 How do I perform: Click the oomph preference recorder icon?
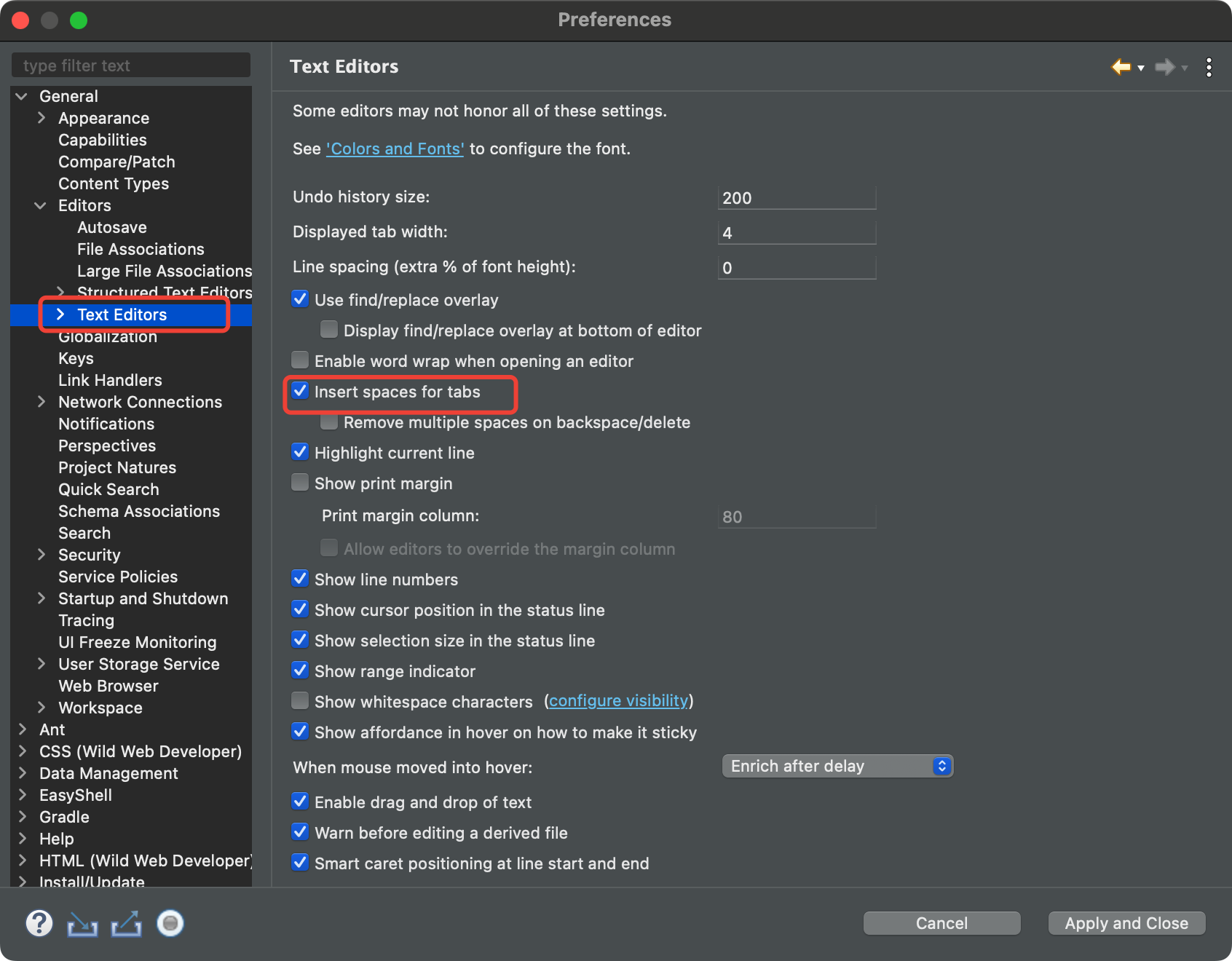coord(170,923)
